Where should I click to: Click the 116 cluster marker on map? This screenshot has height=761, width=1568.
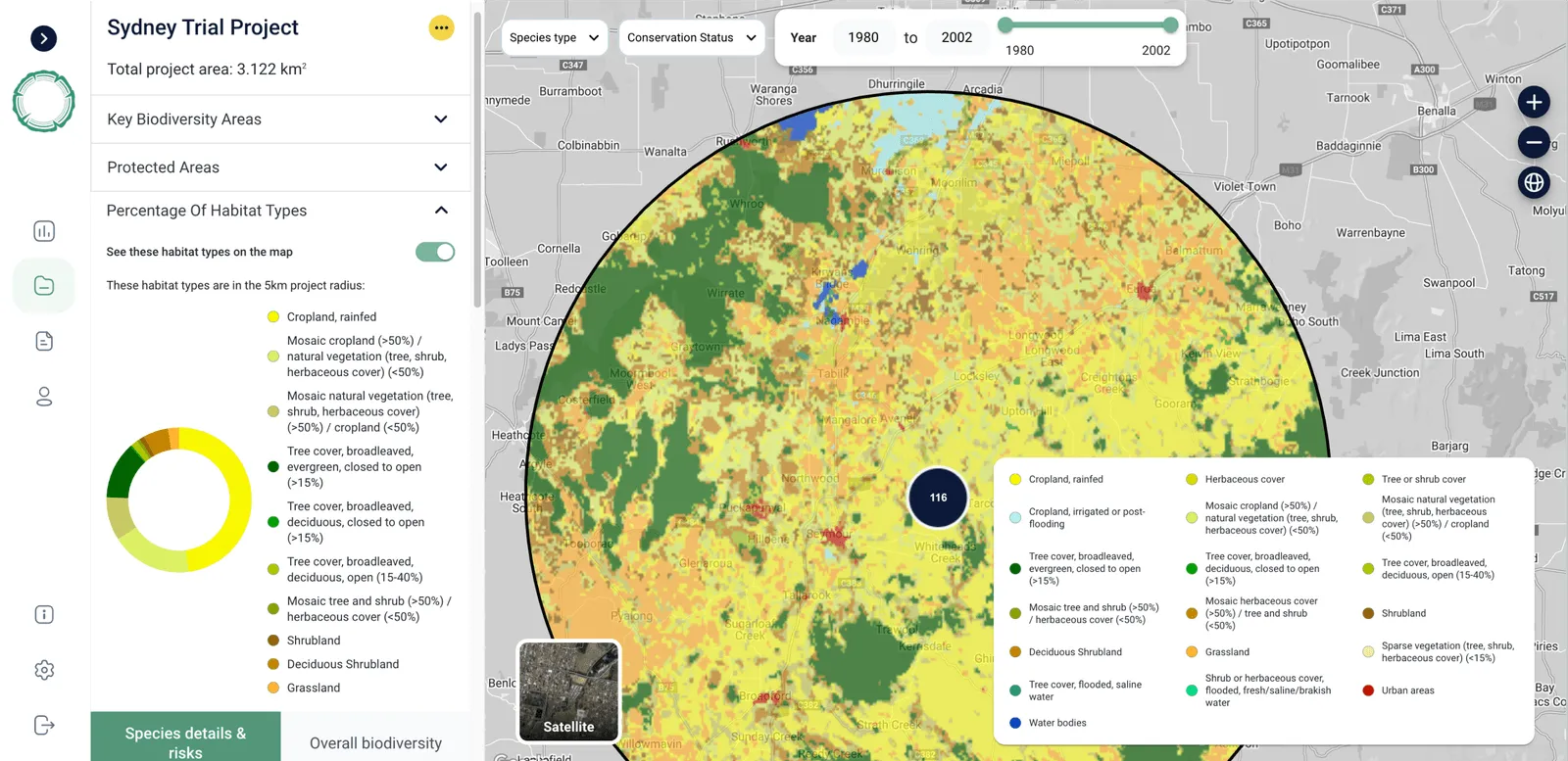(938, 498)
